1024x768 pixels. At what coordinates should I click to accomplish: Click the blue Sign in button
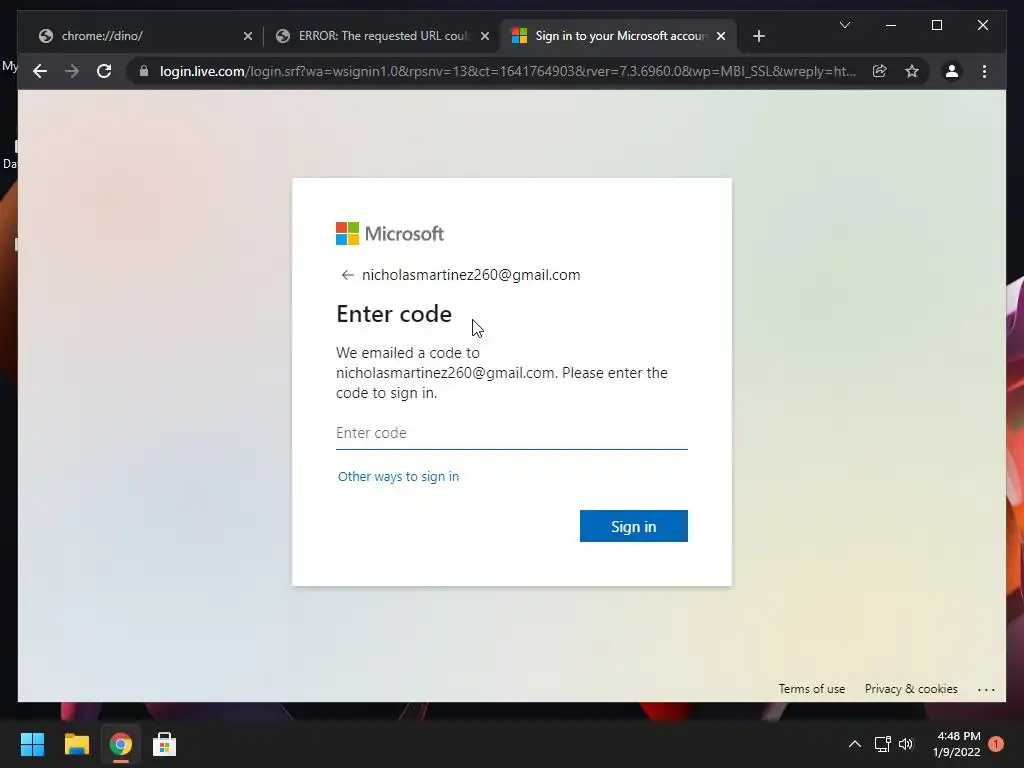(x=633, y=526)
